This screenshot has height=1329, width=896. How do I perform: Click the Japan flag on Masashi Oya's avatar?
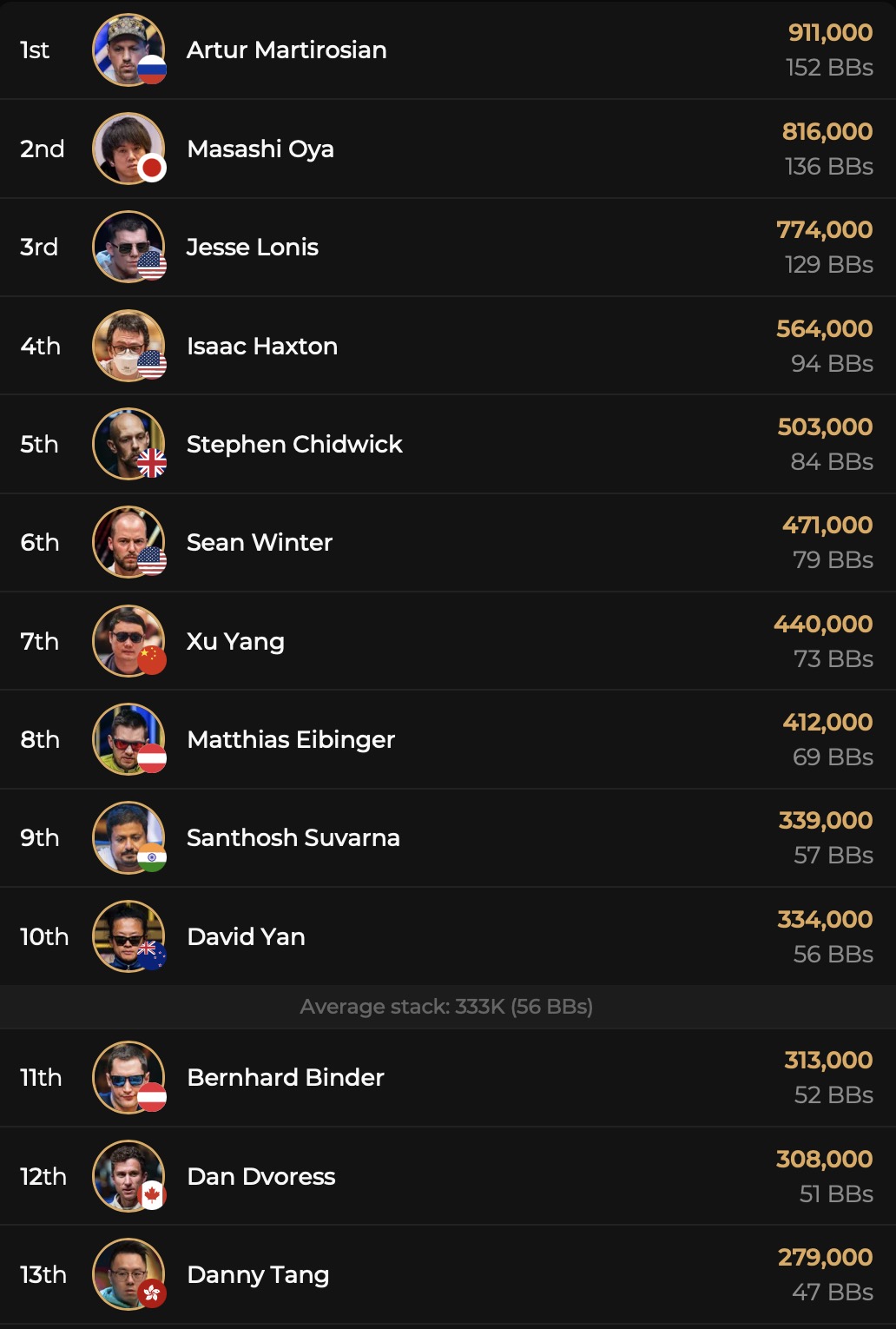coord(152,168)
